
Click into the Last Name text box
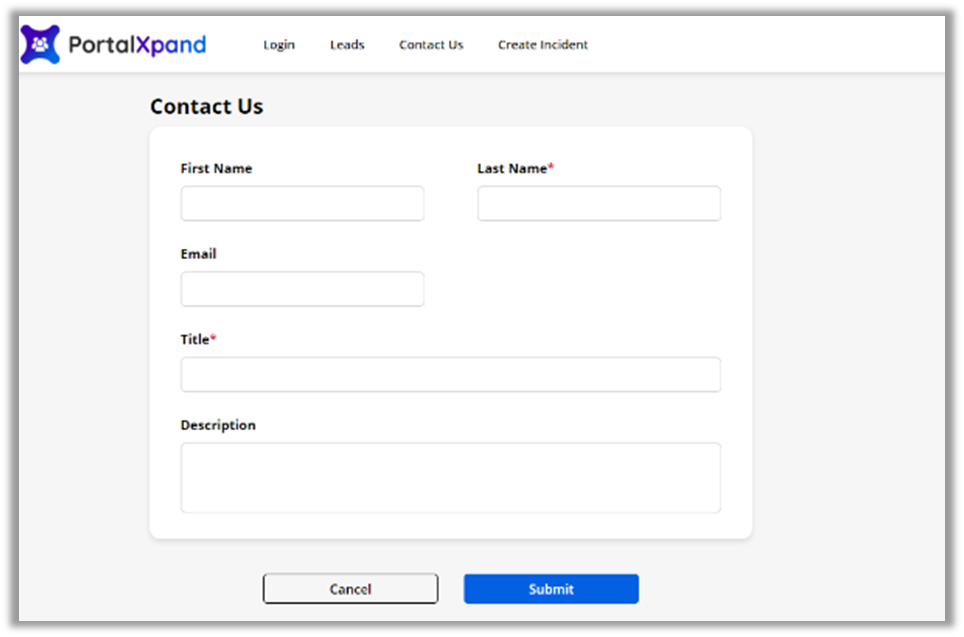click(599, 203)
